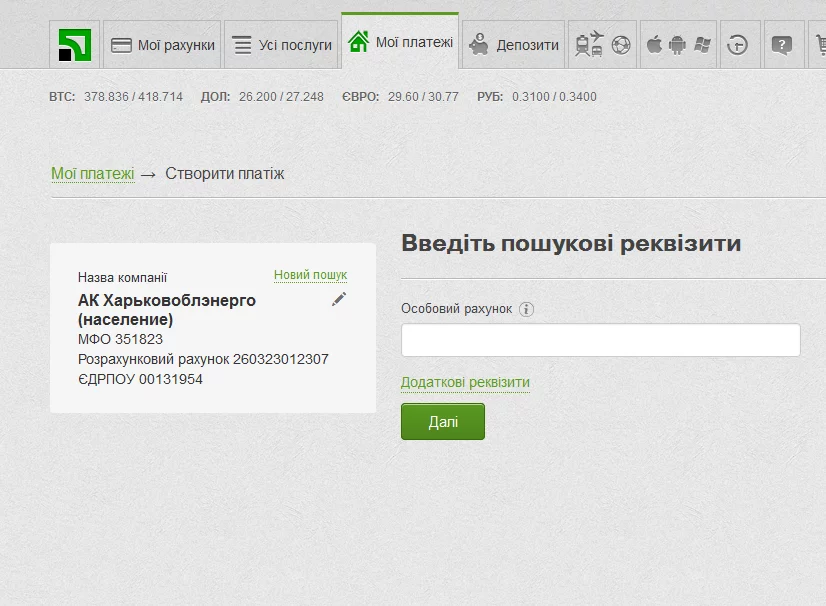This screenshot has height=606, width=826.
Task: Click the Мої платежі breadcrumb link
Action: pyautogui.click(x=93, y=173)
